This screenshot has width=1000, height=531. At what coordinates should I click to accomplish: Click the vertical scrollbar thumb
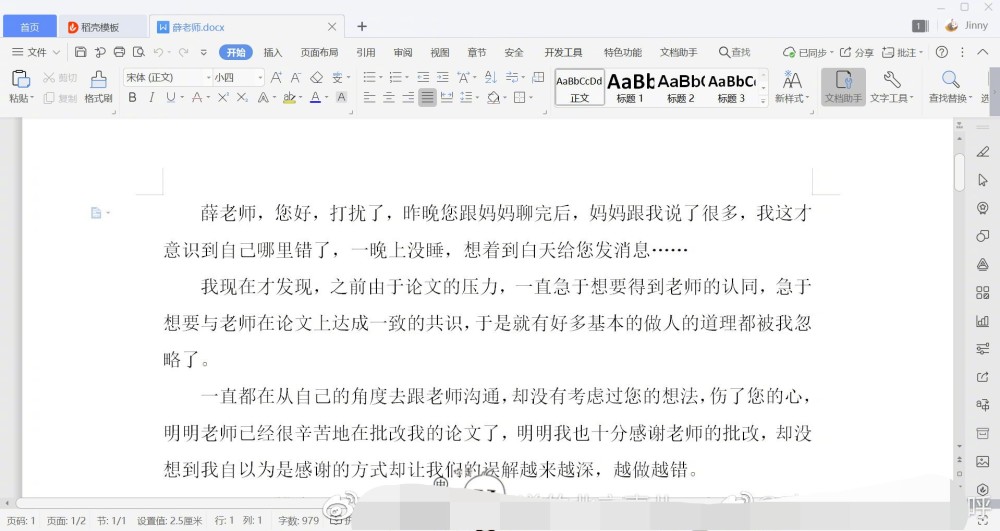(959, 172)
